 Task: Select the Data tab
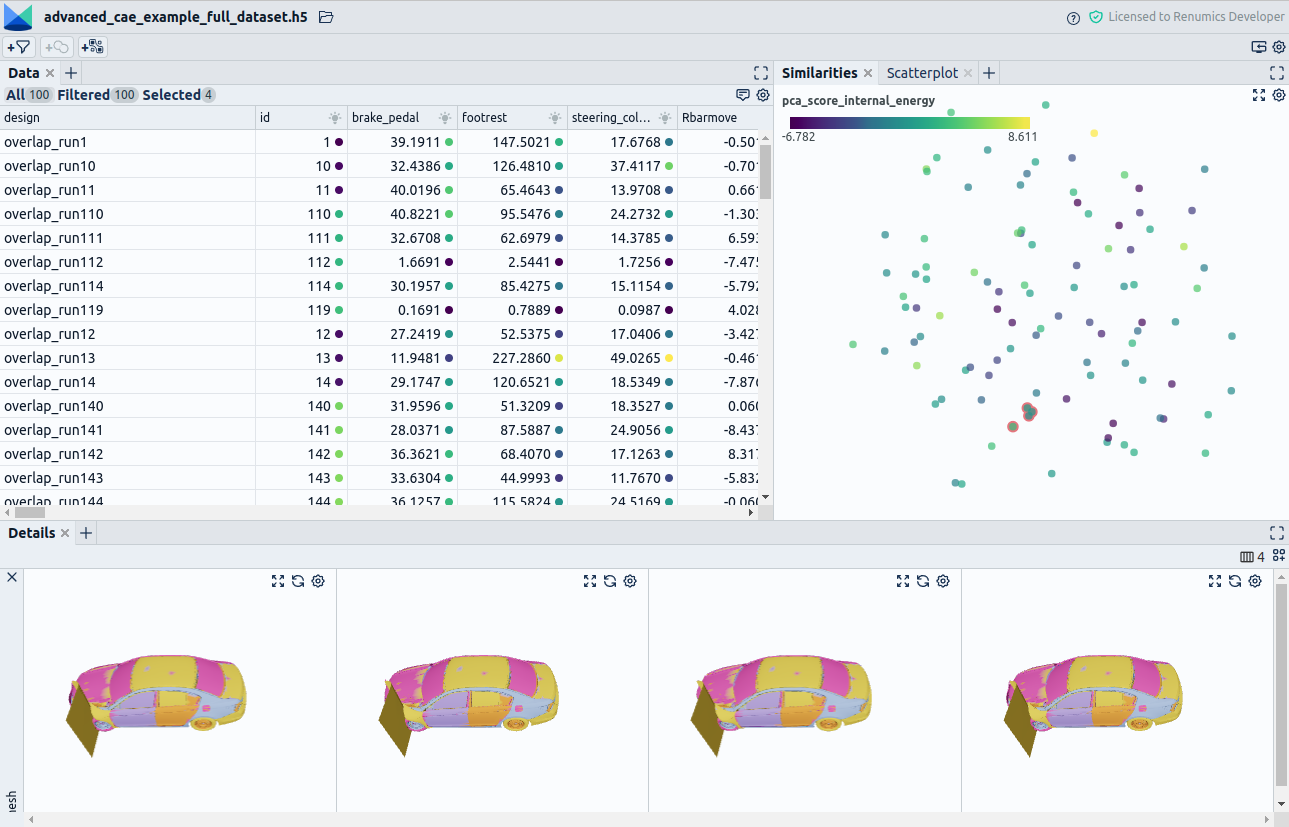tap(24, 73)
